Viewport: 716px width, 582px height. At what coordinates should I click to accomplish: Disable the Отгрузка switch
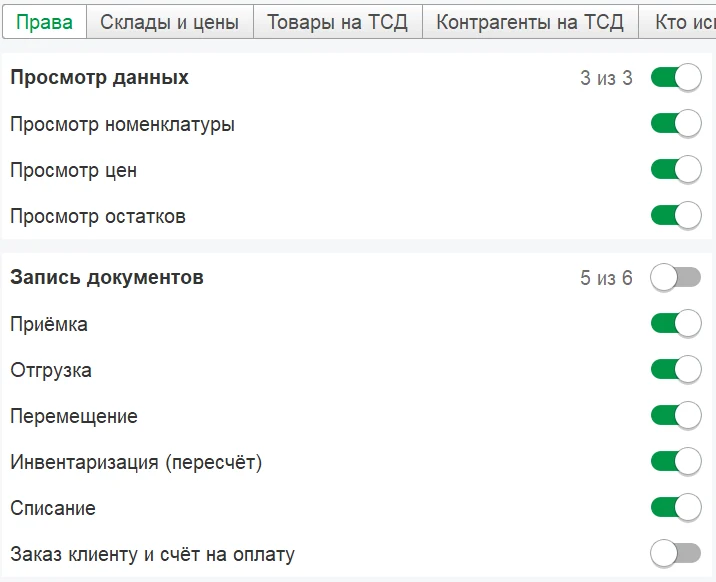click(676, 370)
